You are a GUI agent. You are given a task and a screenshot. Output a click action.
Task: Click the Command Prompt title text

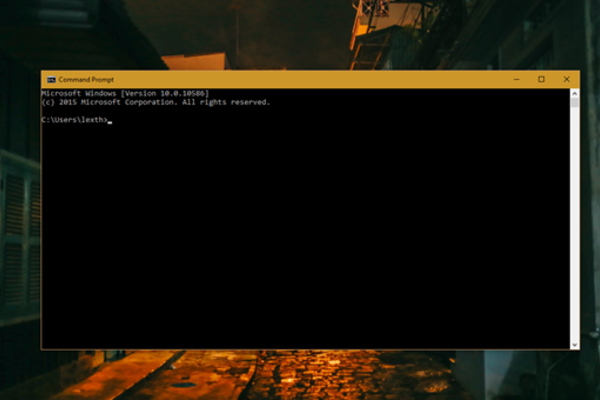tap(86, 80)
